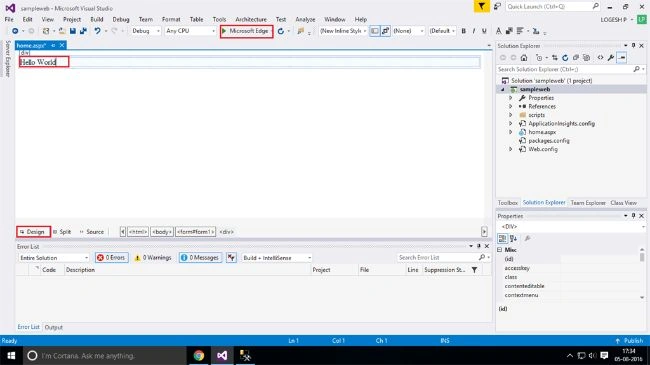Click the Foreground Color letter A icon
650x365 pixels.
click(499, 31)
